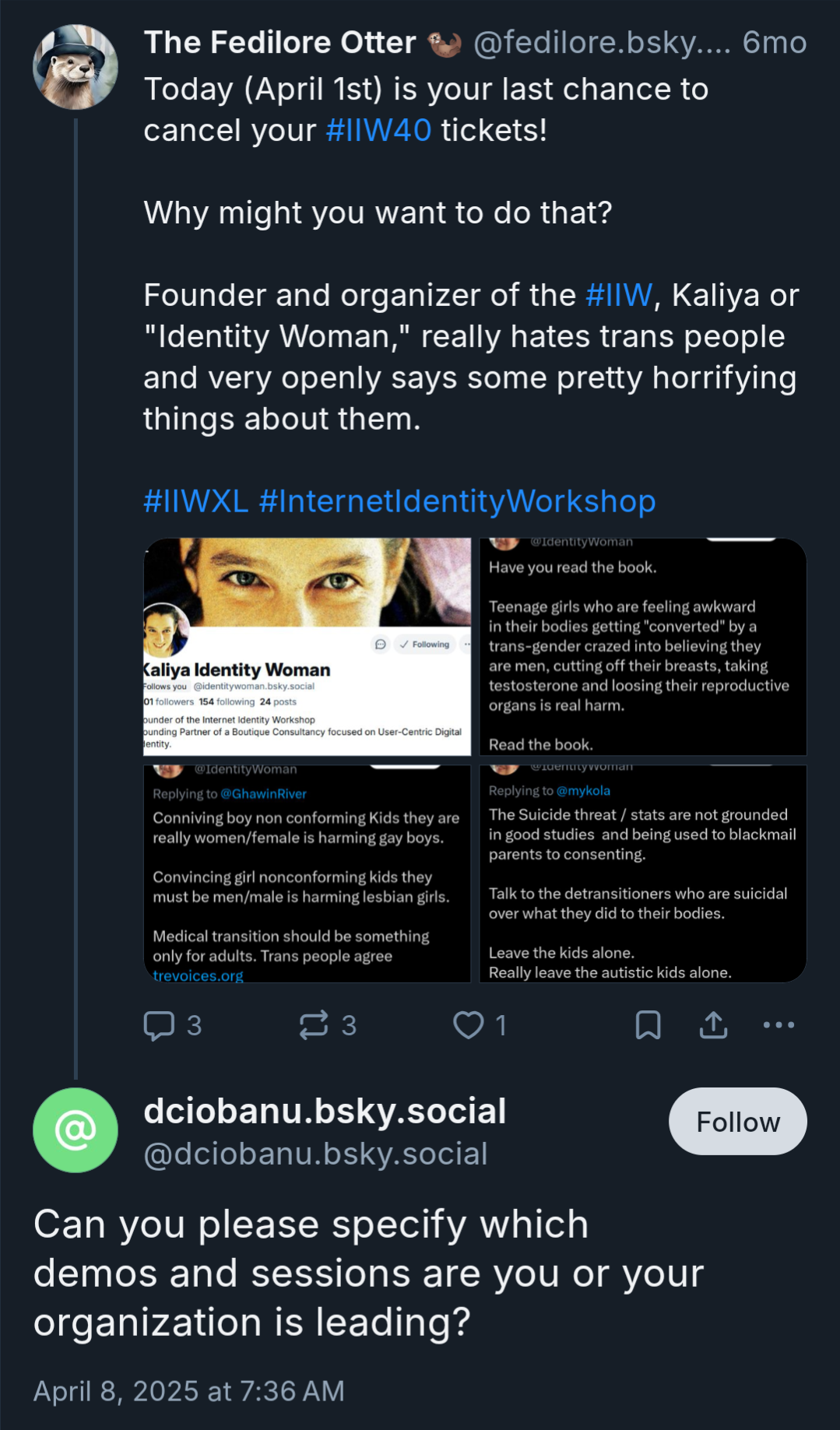Viewport: 840px width, 1430px height.
Task: Enlarge the "Have you read the book" image
Action: (x=642, y=646)
